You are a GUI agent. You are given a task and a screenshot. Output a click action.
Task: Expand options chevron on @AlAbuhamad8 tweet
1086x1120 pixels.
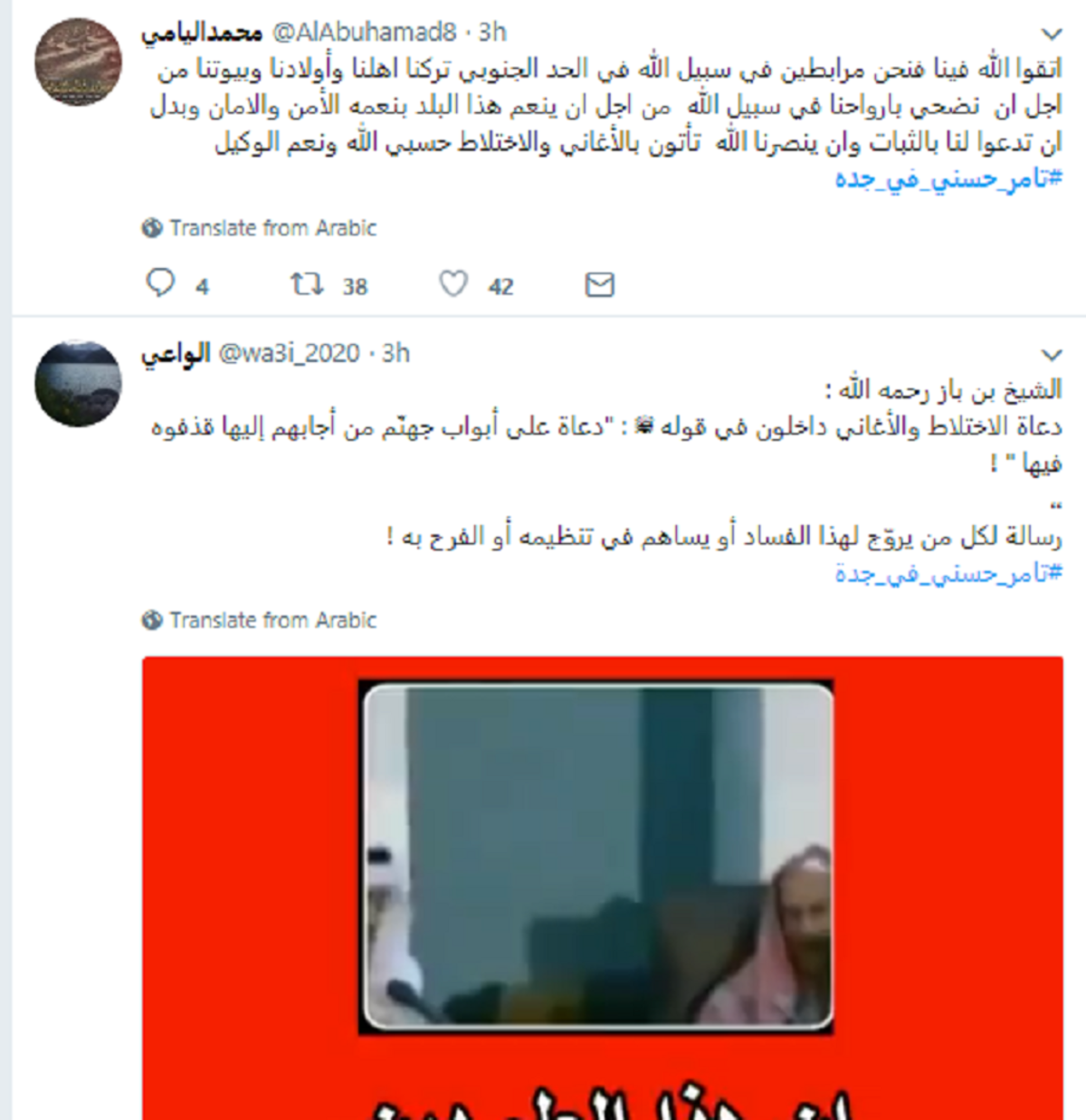[x=1051, y=34]
